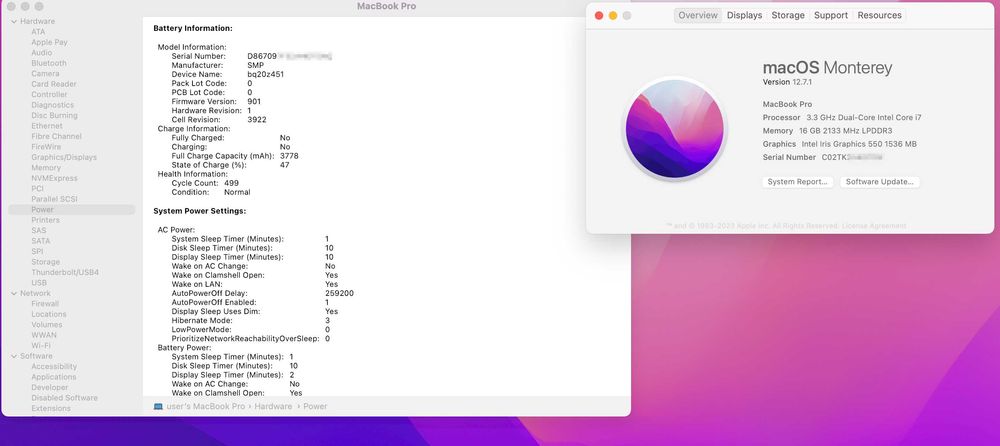Collapse the Hardware section in sidebar
Image resolution: width=1000 pixels, height=446 pixels.
(x=14, y=21)
